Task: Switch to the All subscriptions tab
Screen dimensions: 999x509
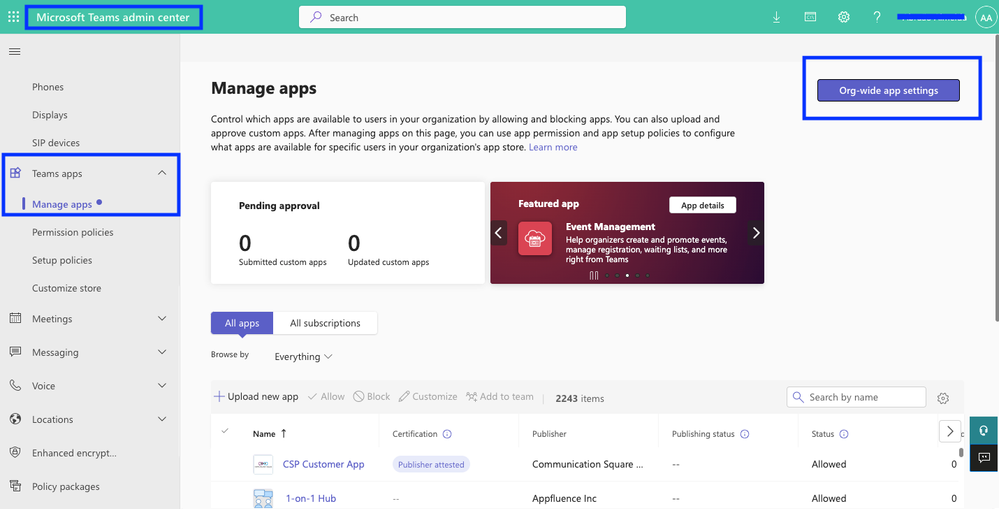Action: [325, 323]
